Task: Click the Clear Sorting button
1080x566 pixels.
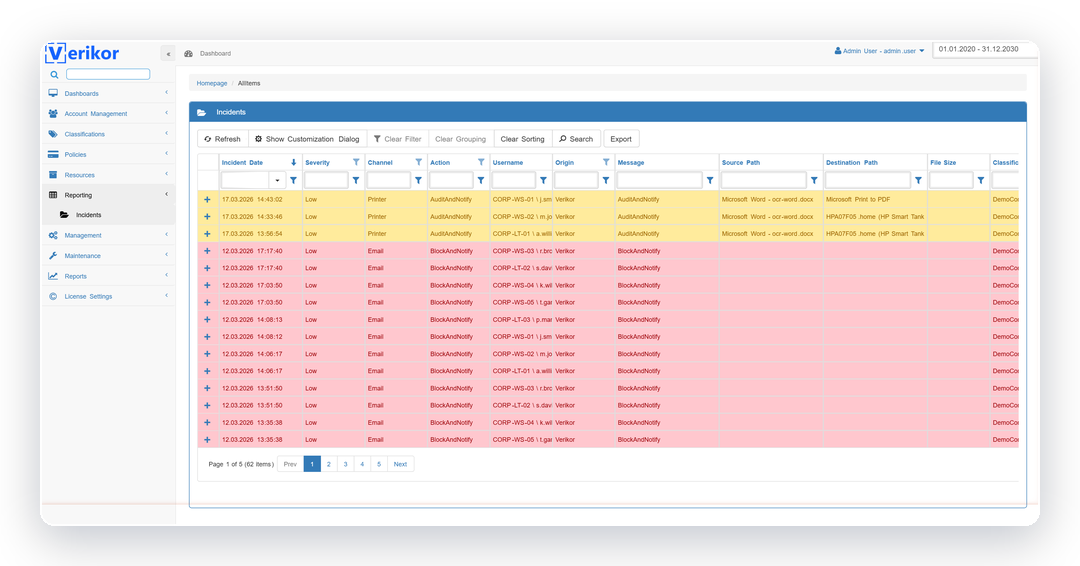Action: tap(522, 139)
